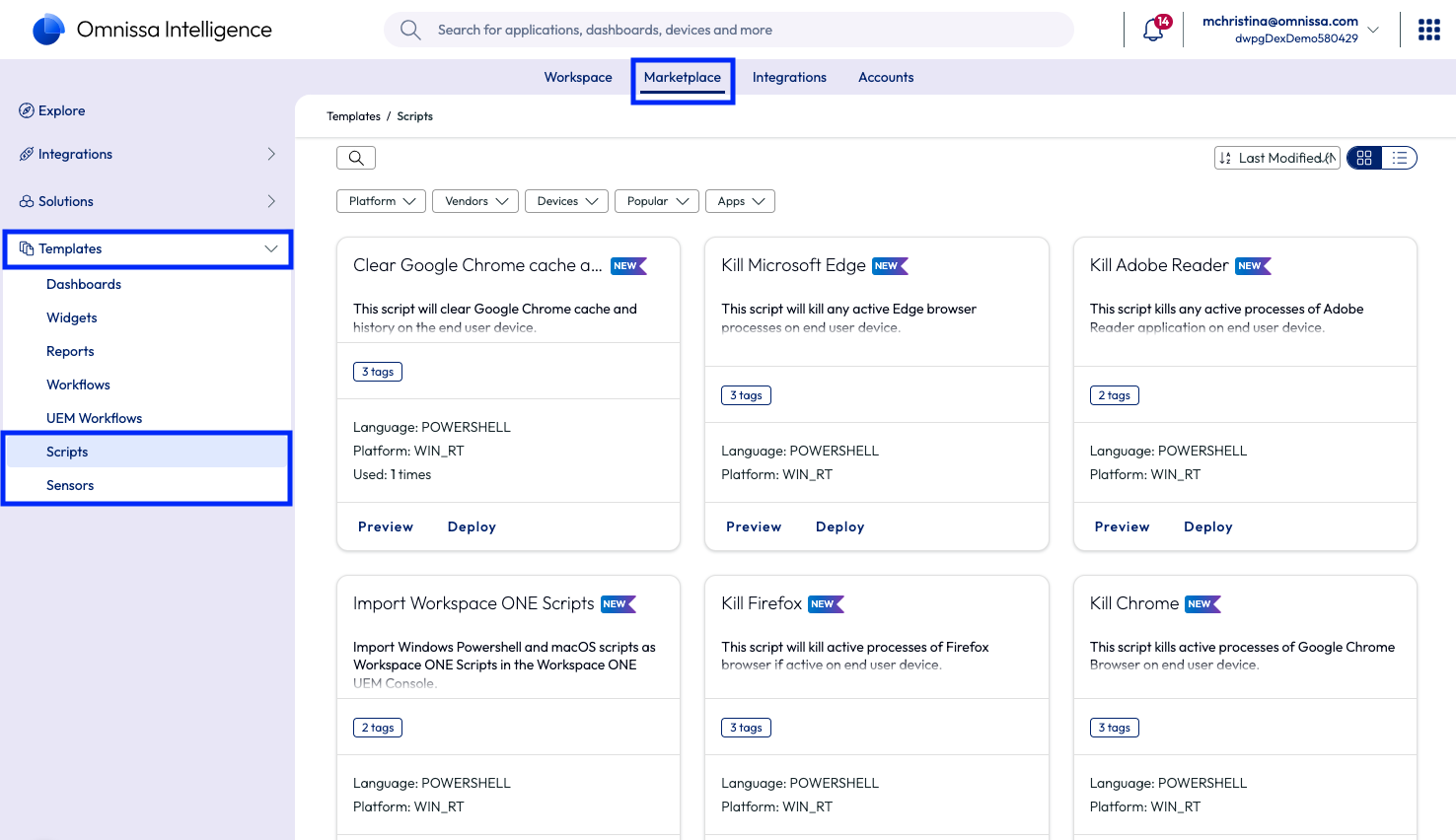Click the Solutions icon in the sidebar
The width and height of the screenshot is (1456, 840).
coord(27,201)
